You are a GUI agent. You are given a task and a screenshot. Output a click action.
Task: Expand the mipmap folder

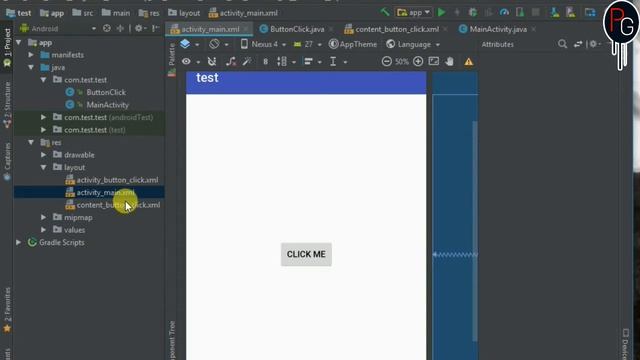point(44,217)
